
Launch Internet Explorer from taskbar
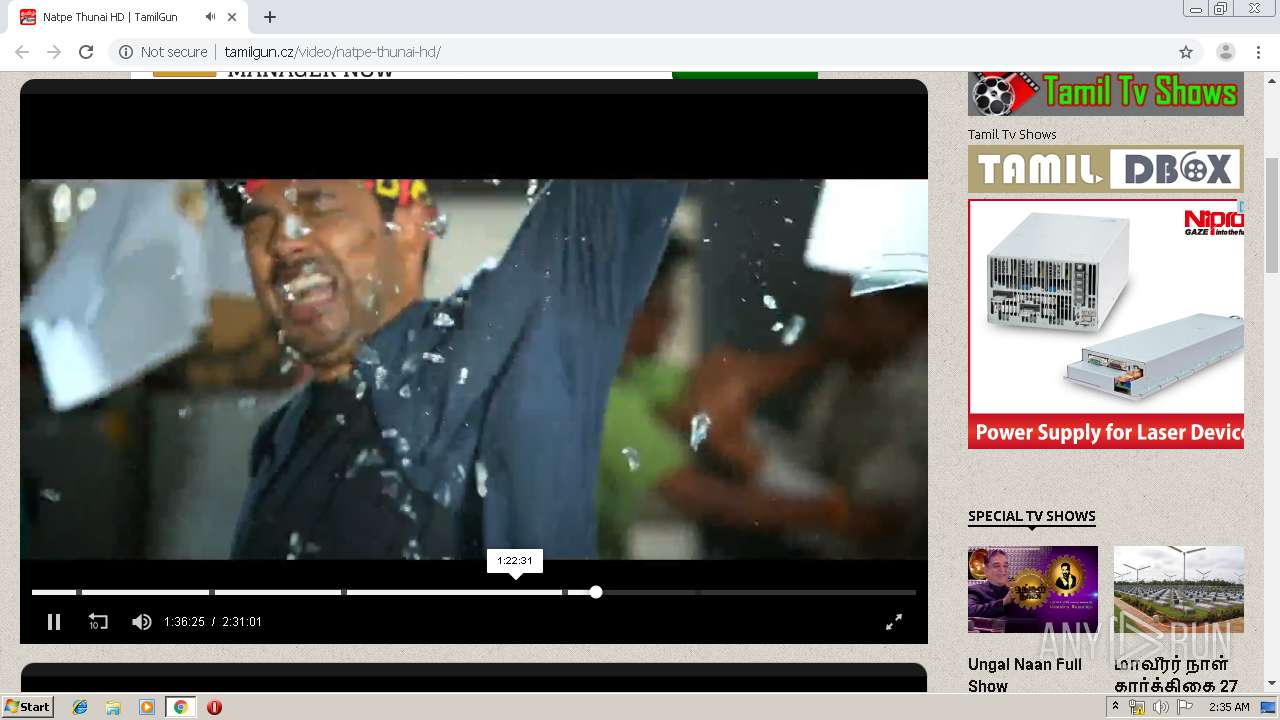80,707
